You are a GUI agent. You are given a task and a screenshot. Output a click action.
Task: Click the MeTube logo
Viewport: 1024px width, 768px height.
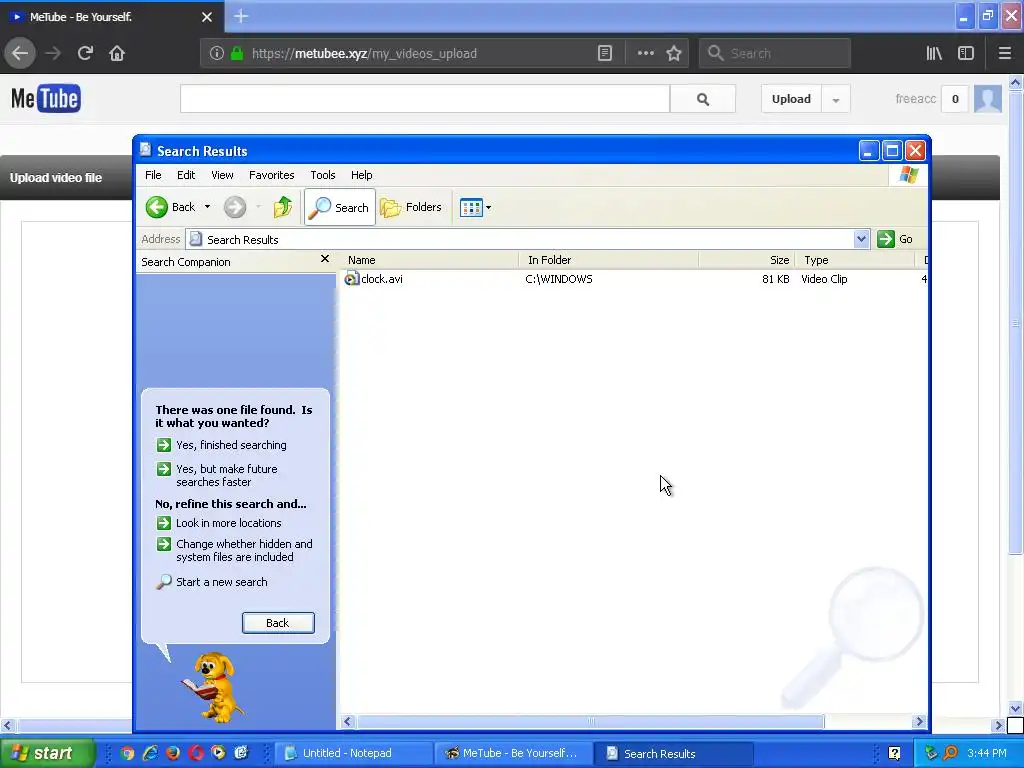pyautogui.click(x=46, y=99)
